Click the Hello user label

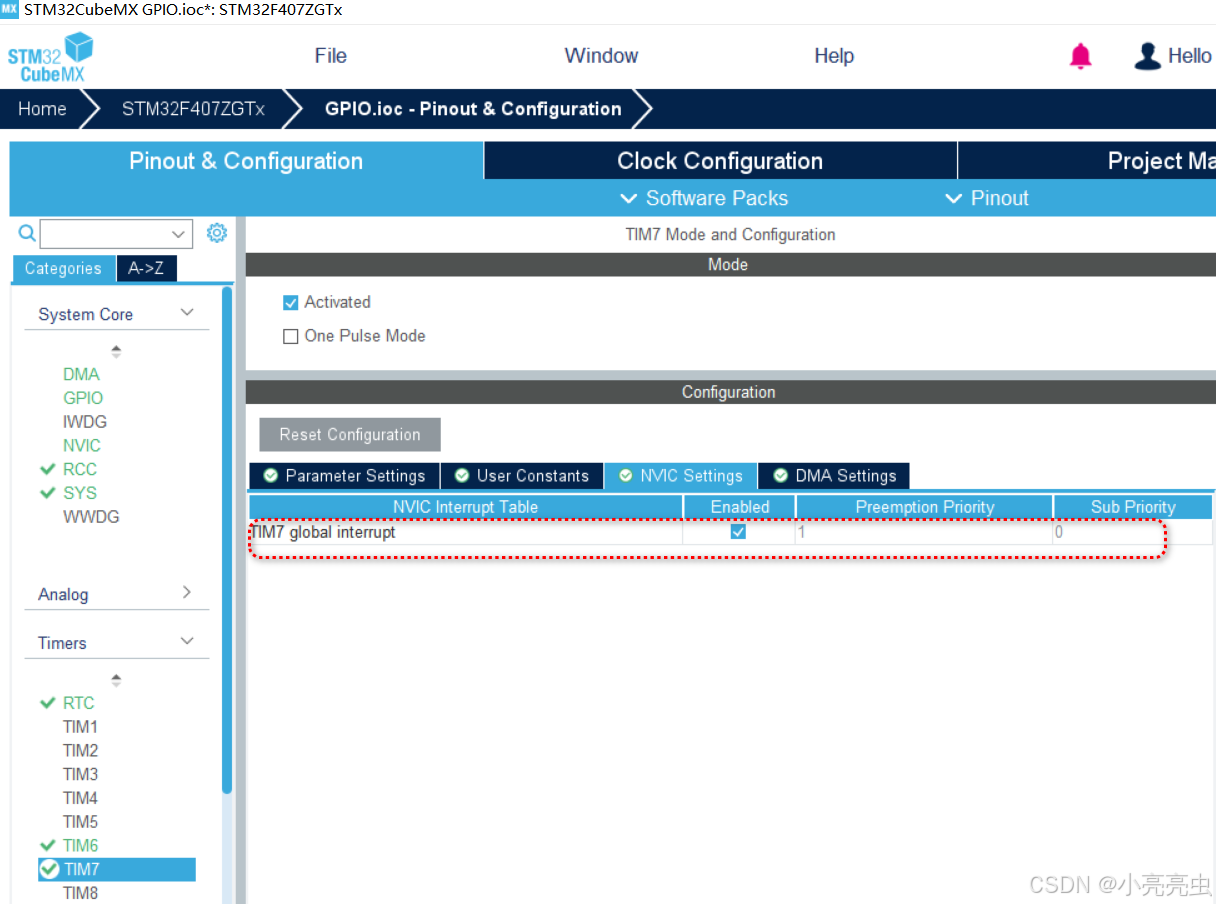pos(1189,56)
